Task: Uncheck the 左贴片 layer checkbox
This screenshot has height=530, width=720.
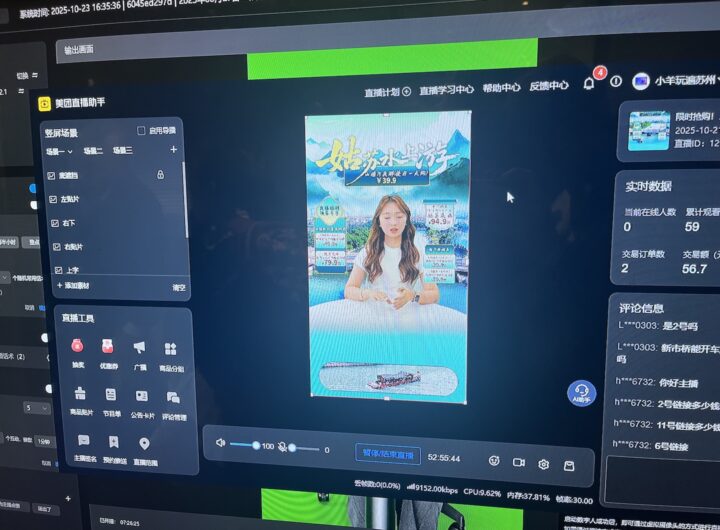Action: click(x=53, y=198)
